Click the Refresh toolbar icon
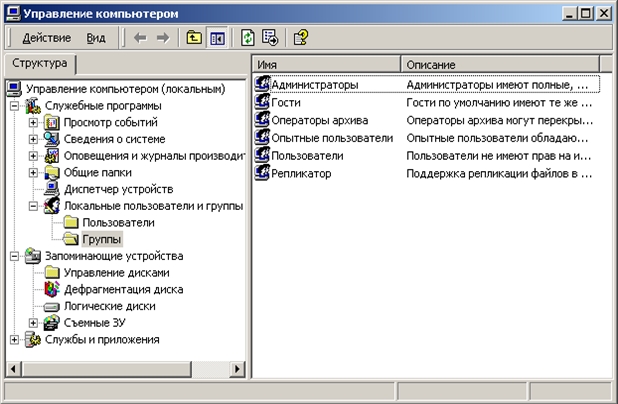This screenshot has height=404, width=618. (248, 37)
